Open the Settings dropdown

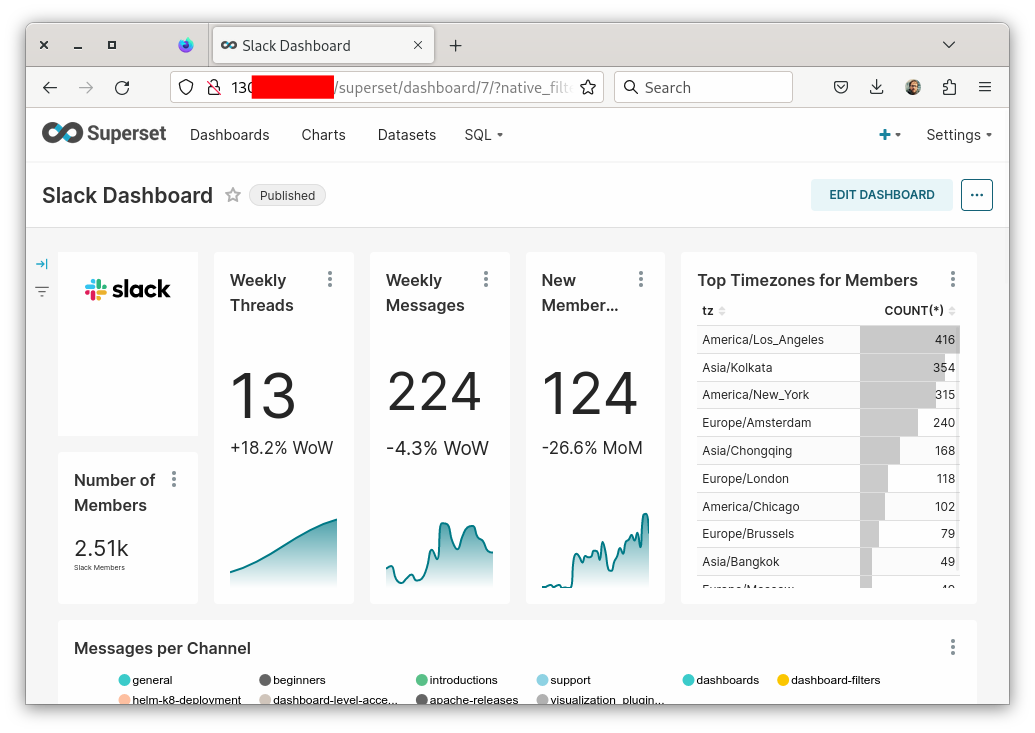tap(958, 134)
